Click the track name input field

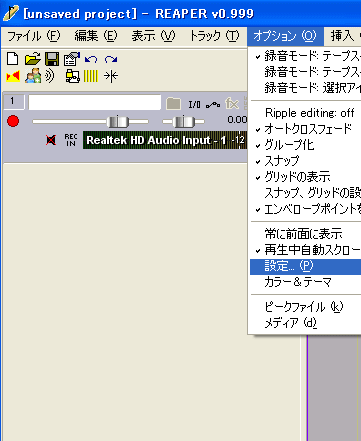(95, 103)
